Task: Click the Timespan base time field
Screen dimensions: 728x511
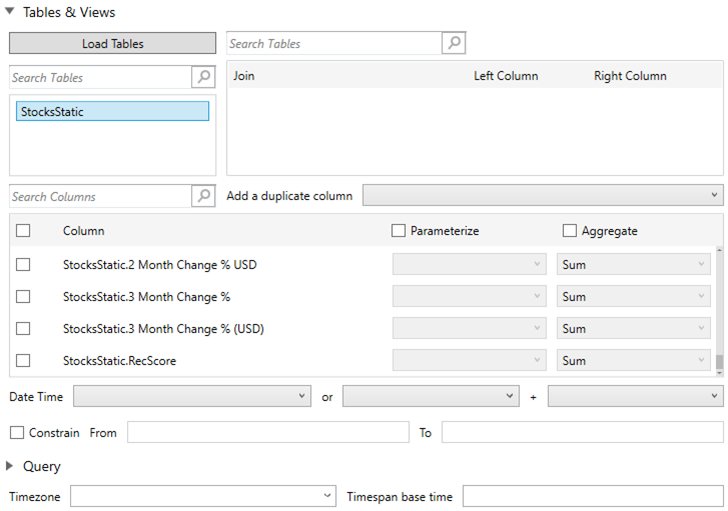Action: coord(592,497)
